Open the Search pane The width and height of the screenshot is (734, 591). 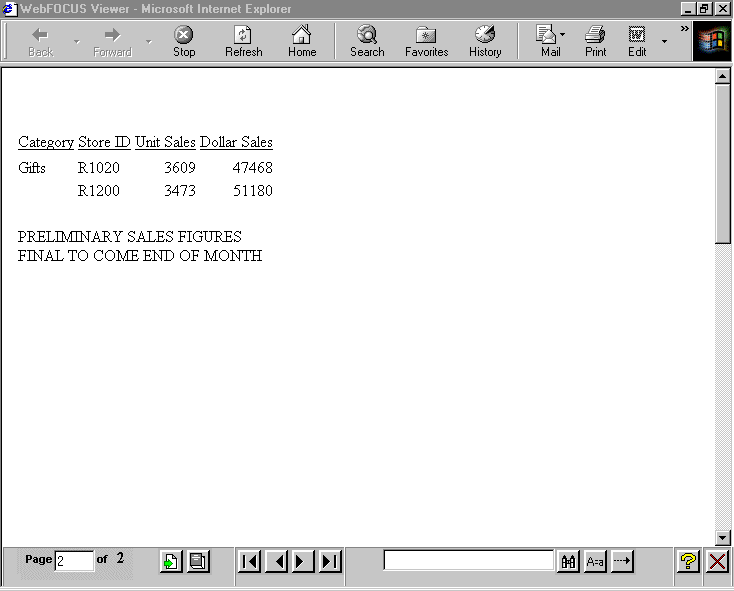(x=367, y=42)
